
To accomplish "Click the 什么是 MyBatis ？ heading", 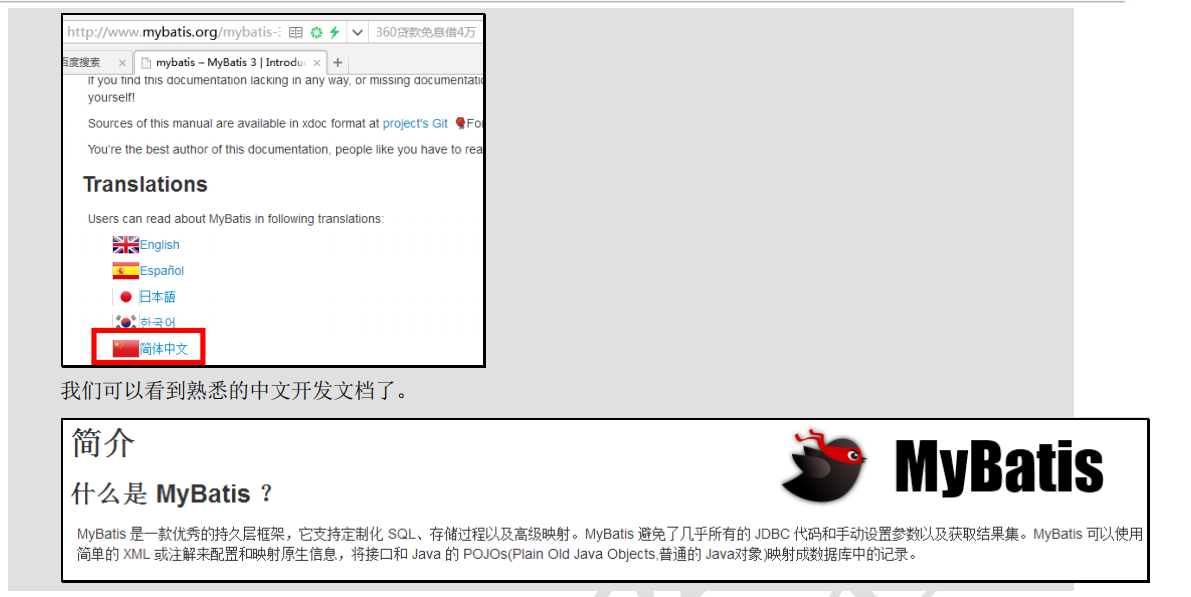I will click(x=172, y=494).
